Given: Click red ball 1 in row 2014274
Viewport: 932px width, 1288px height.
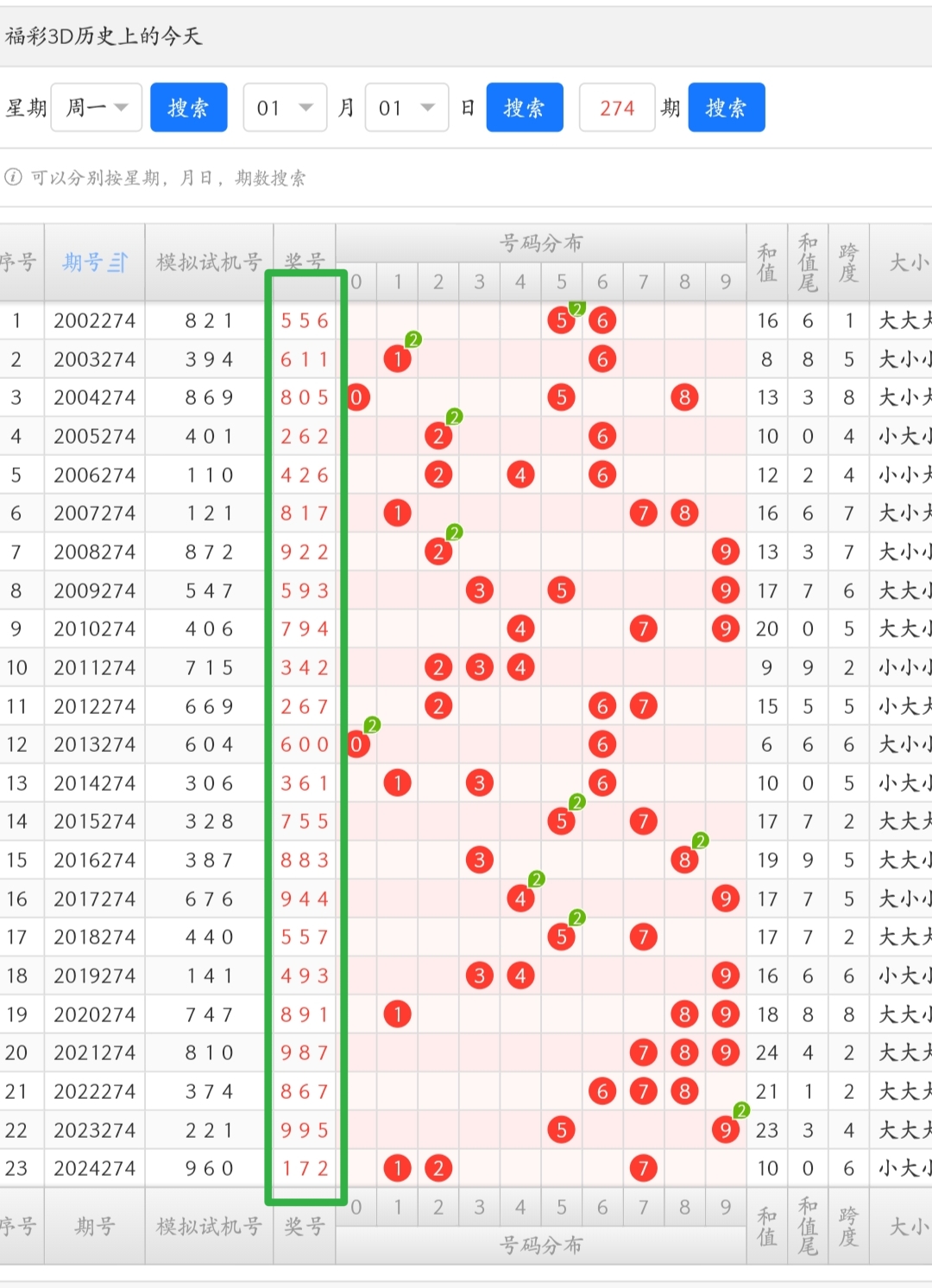Looking at the screenshot, I should (x=398, y=783).
